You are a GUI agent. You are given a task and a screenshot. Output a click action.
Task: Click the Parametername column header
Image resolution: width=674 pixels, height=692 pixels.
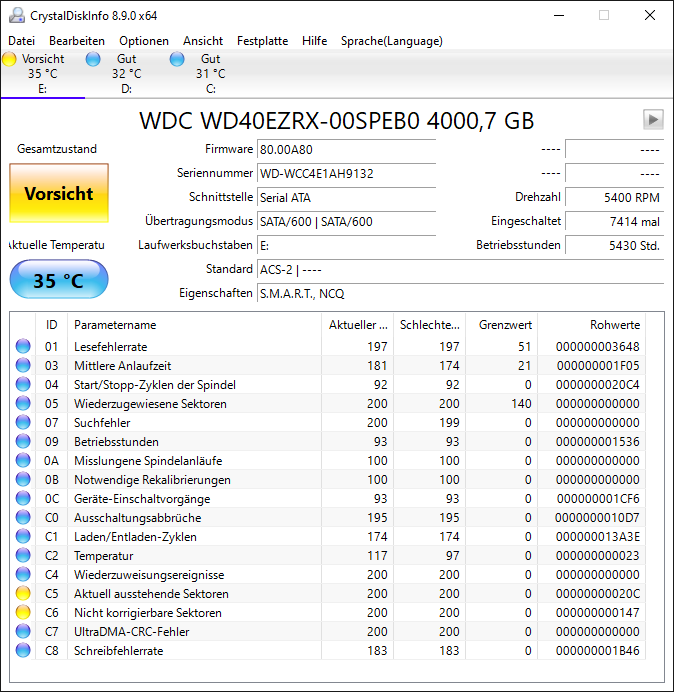click(195, 325)
